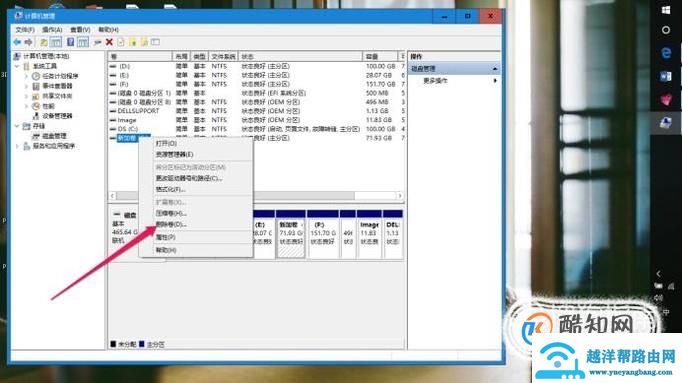This screenshot has height=383, width=682.
Task: Click the white document Properties toolbar icon
Action: (121, 42)
